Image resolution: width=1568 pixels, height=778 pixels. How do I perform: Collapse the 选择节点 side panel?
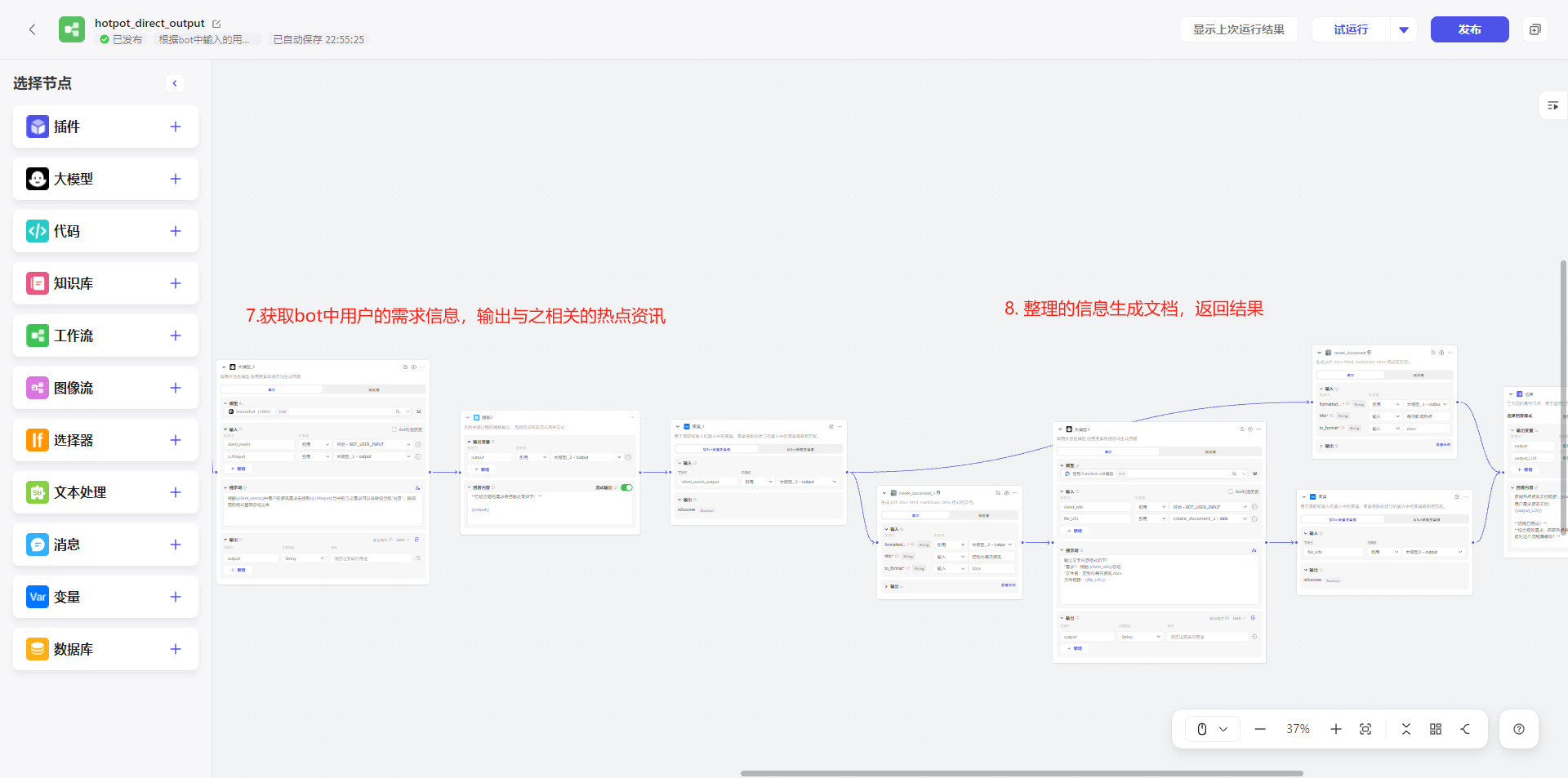(175, 83)
